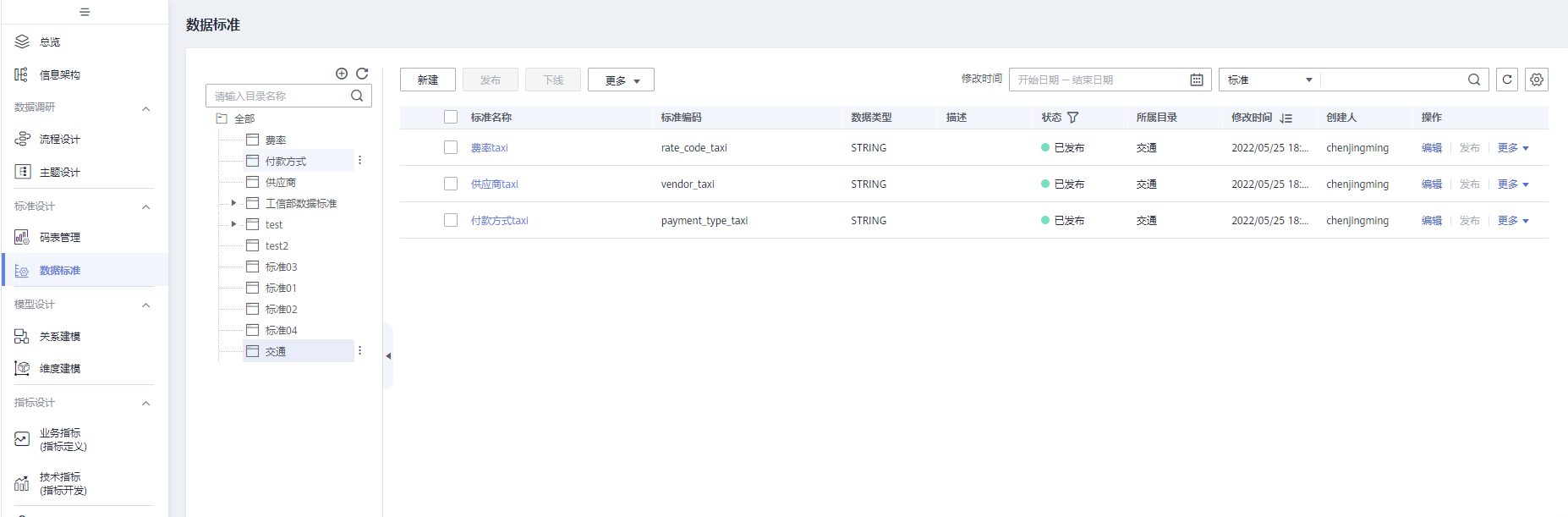Screen dimensions: 1568x517
Task: Select the 费率 directory
Action: (276, 140)
